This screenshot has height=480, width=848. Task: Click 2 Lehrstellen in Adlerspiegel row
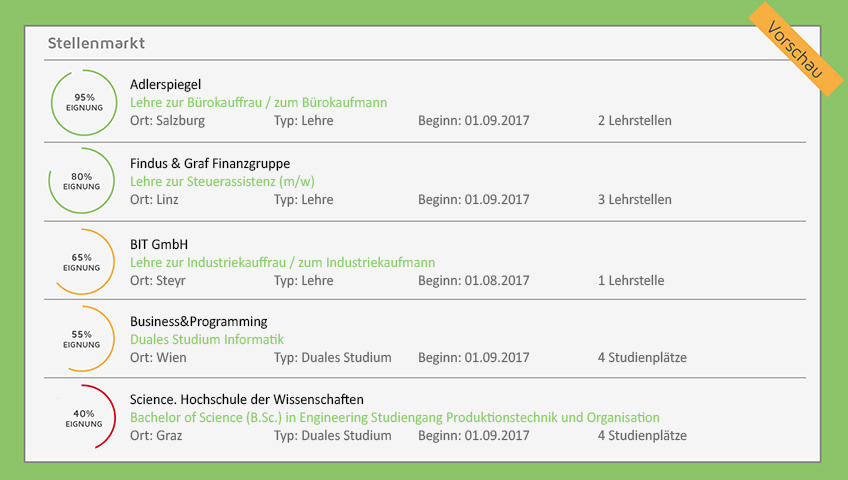coord(634,121)
